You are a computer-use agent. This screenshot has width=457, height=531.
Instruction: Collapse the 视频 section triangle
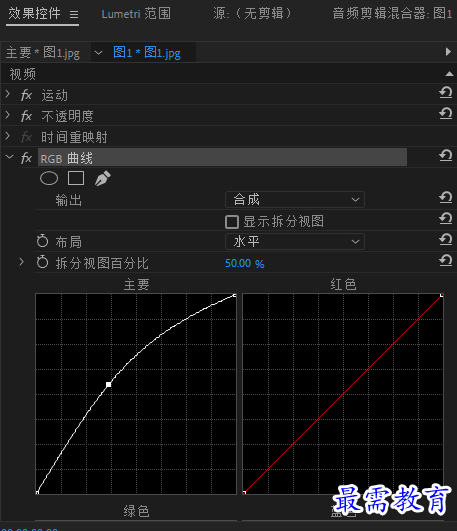pos(449,74)
